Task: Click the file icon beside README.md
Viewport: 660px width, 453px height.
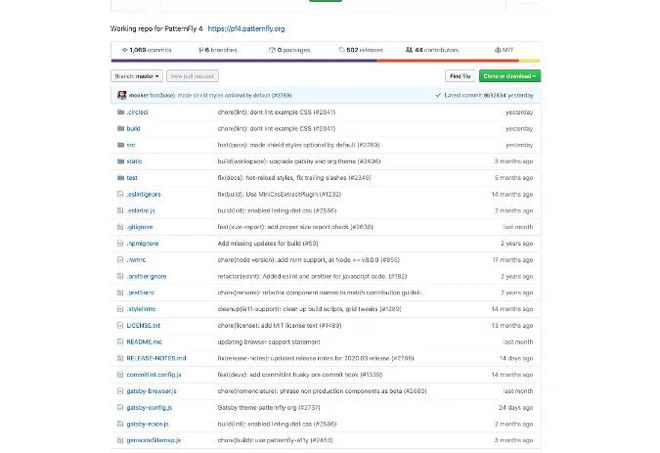Action: coord(121,341)
